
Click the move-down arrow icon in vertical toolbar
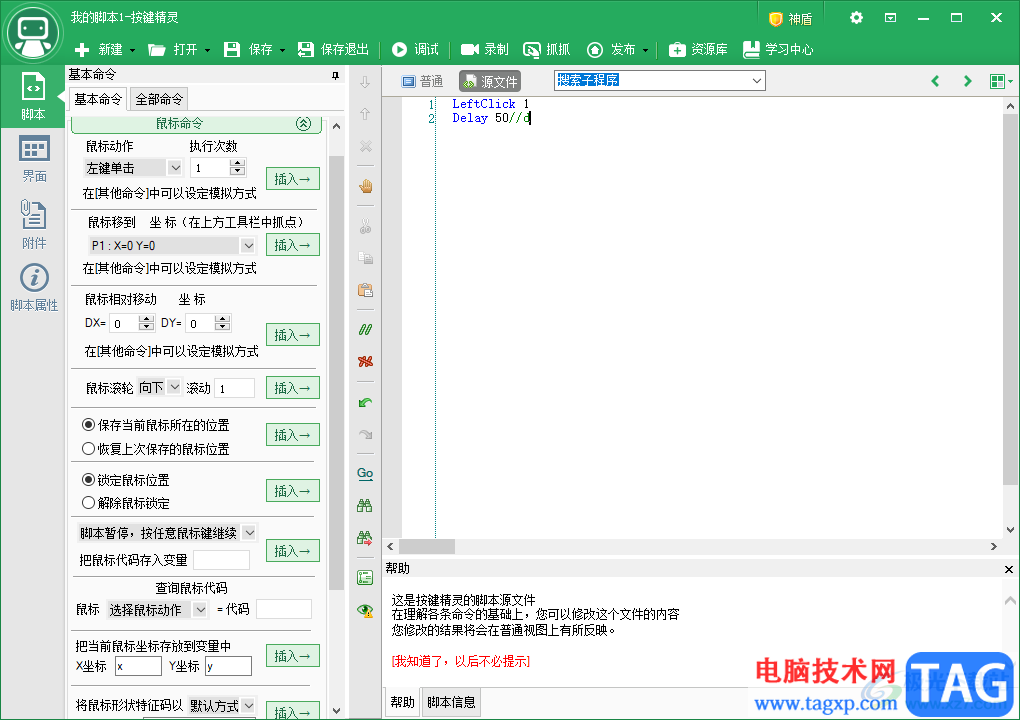[x=365, y=82]
